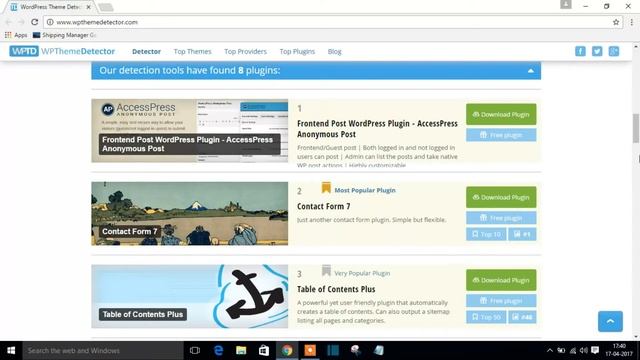Screen dimensions: 640x360
Task: Open Task View on the taskbar
Action: [195, 351]
